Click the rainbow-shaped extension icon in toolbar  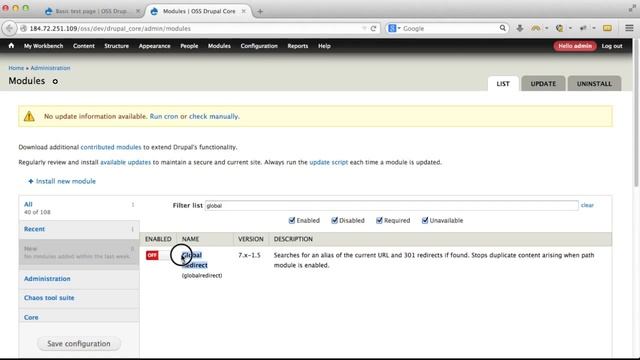tap(536, 28)
